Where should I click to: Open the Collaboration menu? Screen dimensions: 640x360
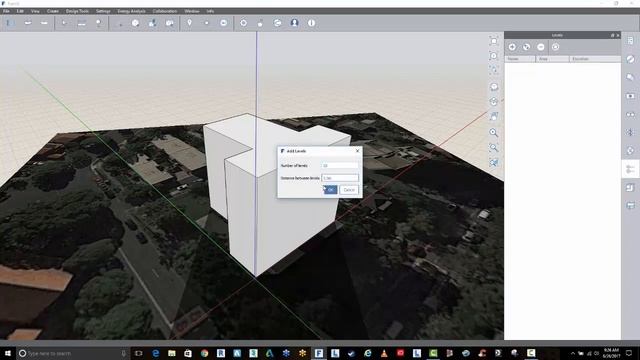165,11
